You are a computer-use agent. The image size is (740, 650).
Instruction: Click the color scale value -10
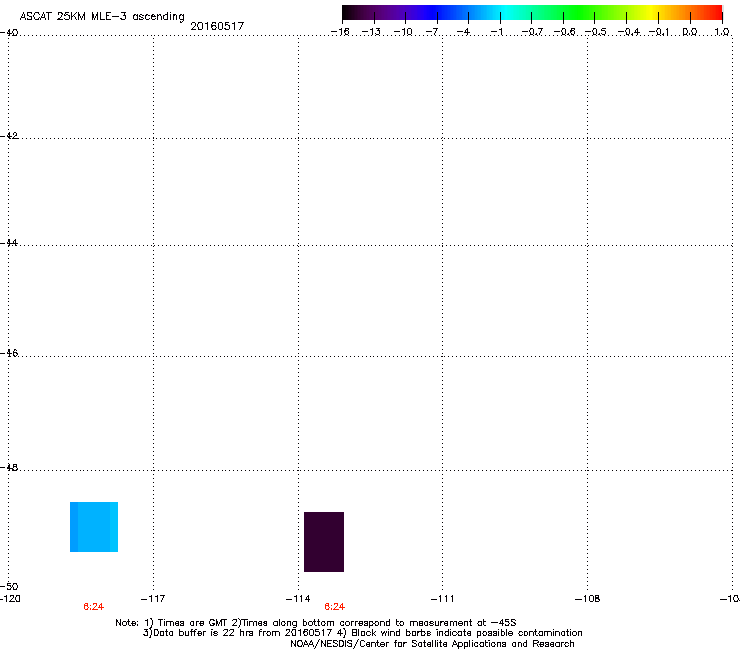(403, 32)
